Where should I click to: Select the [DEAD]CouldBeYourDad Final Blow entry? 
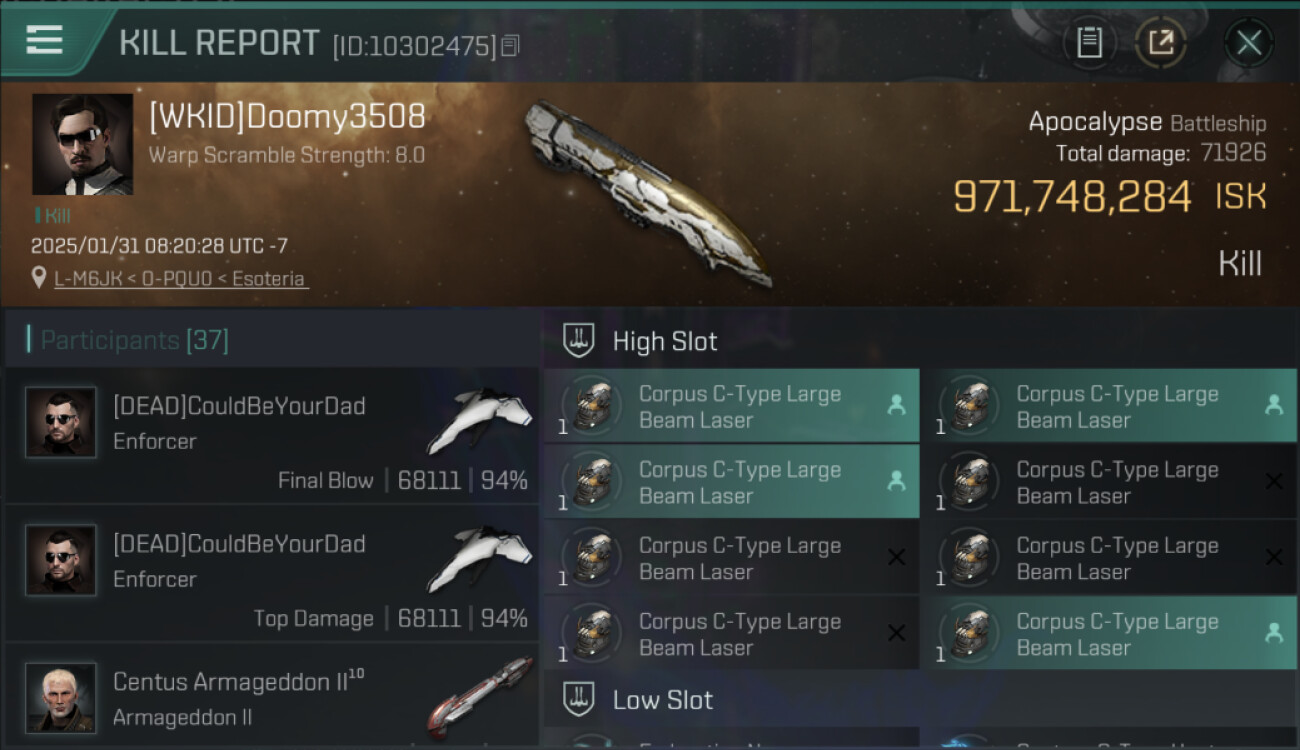tap(272, 435)
